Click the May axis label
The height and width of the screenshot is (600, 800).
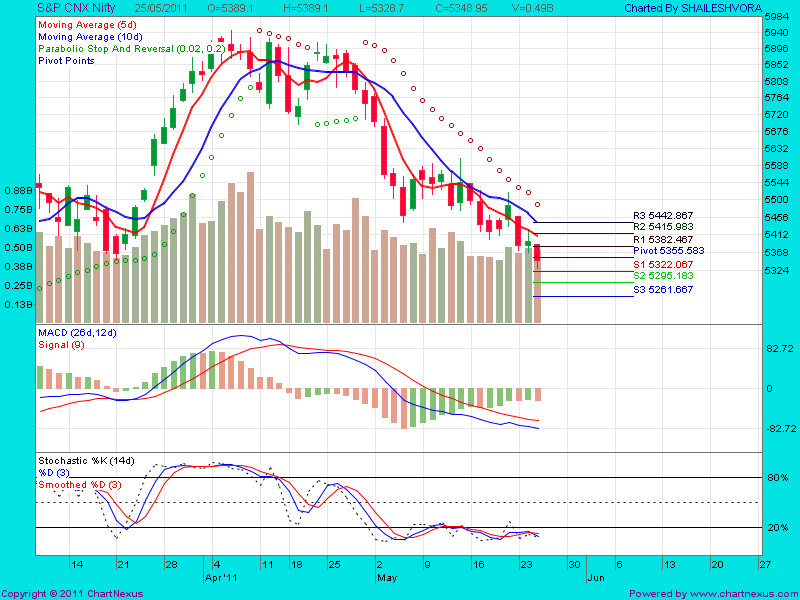pos(388,577)
